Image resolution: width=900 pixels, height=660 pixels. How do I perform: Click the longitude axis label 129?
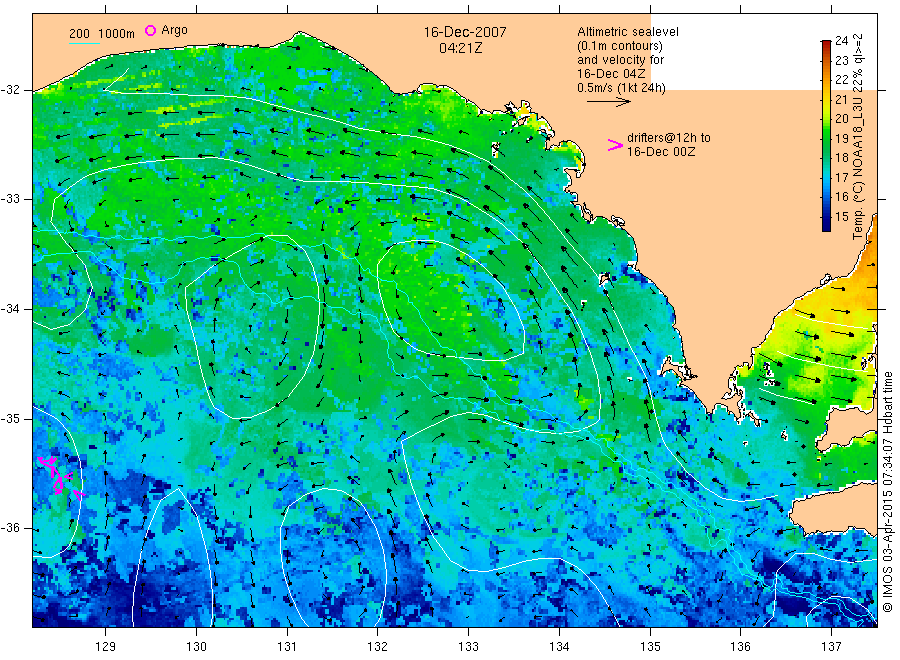pos(106,647)
